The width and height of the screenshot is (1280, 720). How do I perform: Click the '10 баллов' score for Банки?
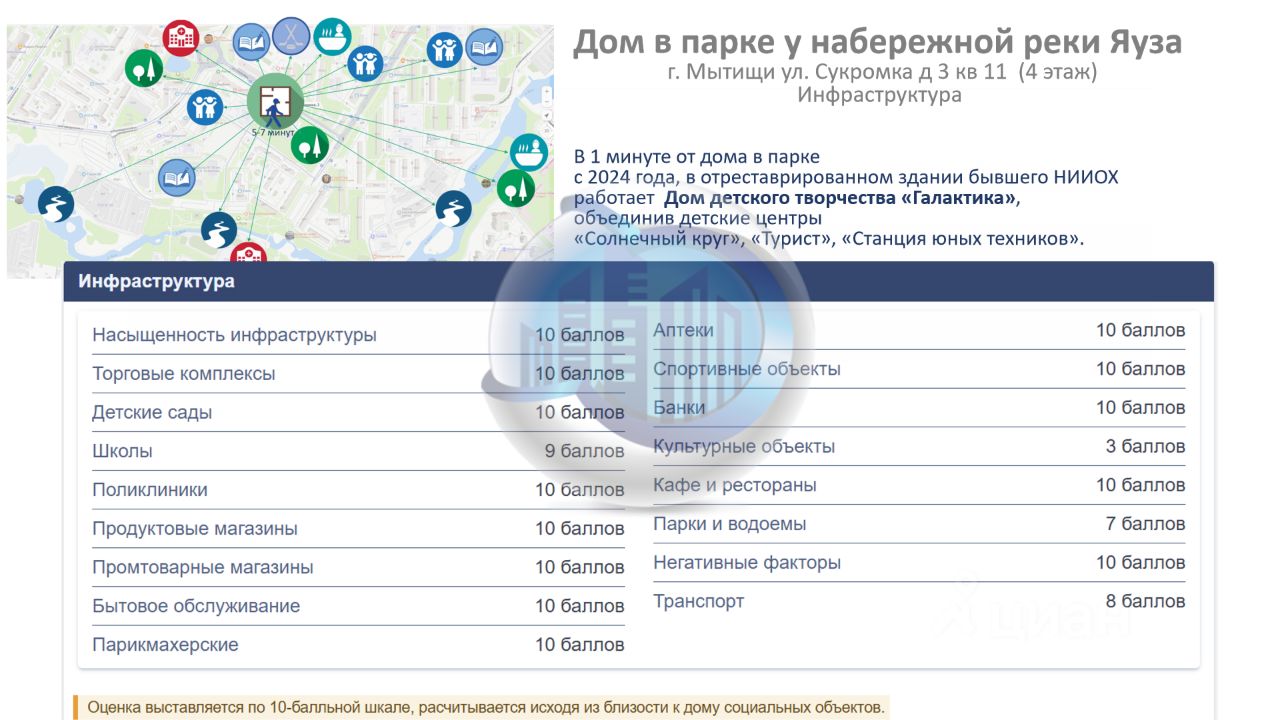pos(1141,407)
